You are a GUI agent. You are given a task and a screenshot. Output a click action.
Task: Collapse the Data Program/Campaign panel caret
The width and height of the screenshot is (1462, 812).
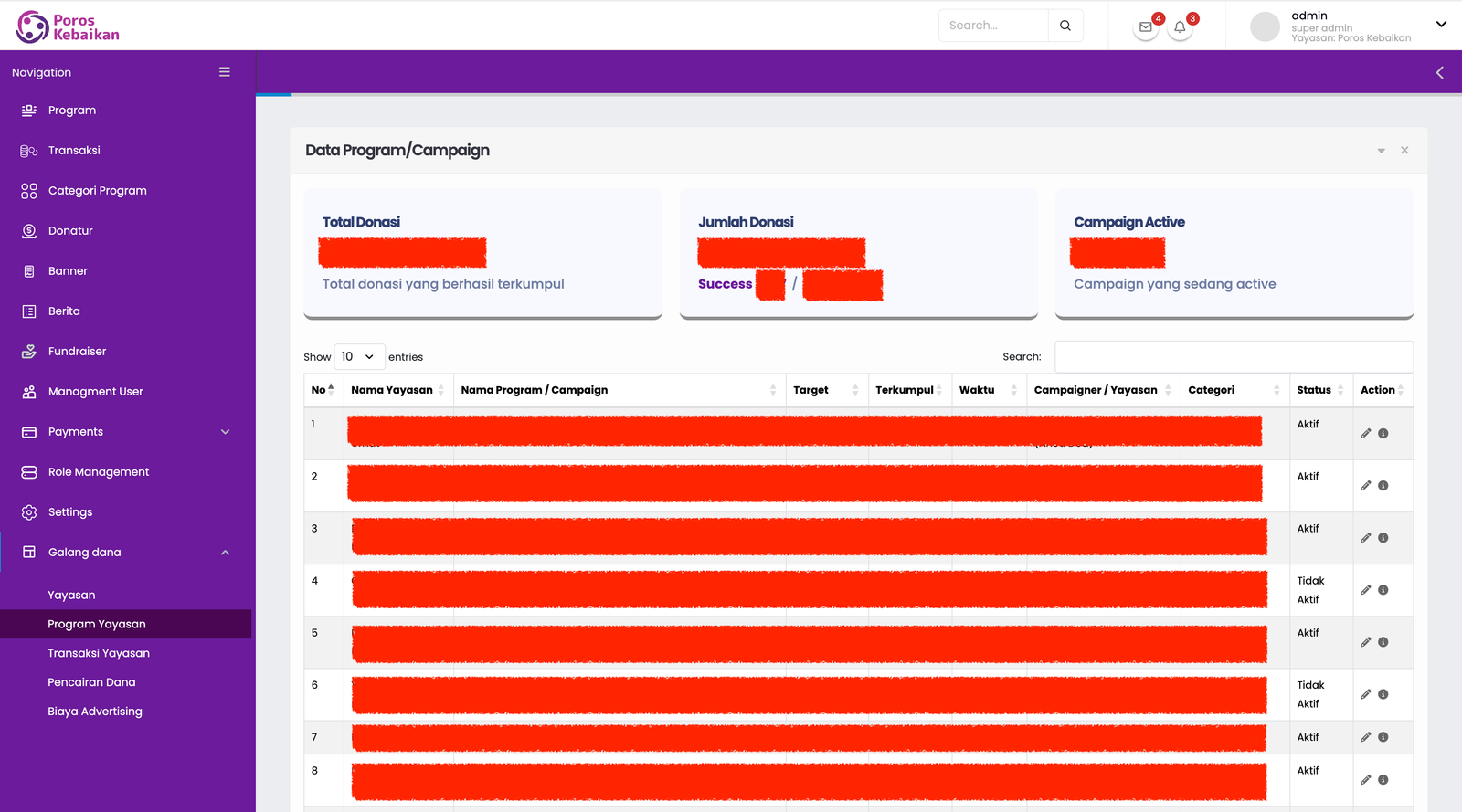(x=1381, y=151)
